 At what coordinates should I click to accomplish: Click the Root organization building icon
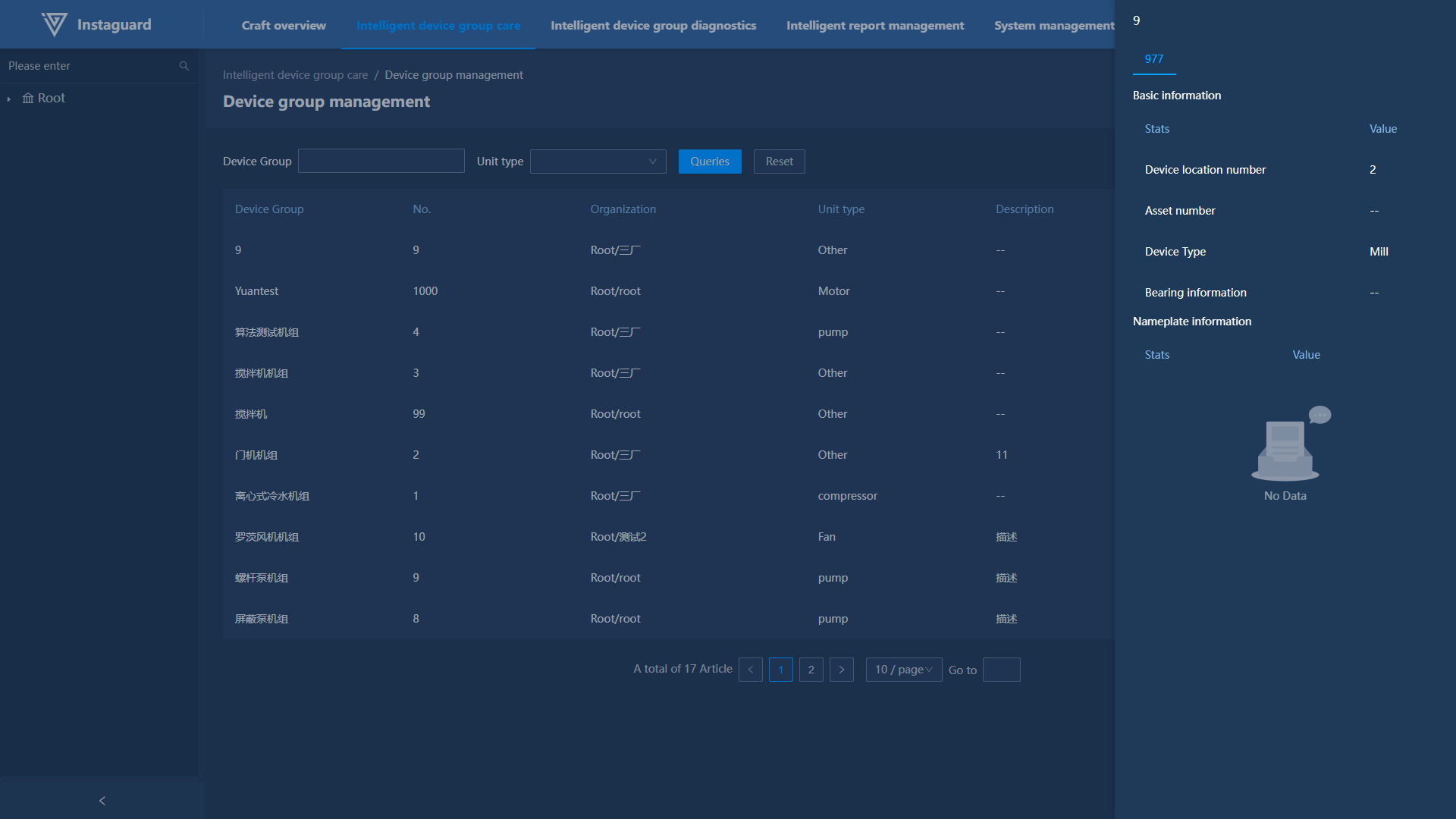(28, 99)
